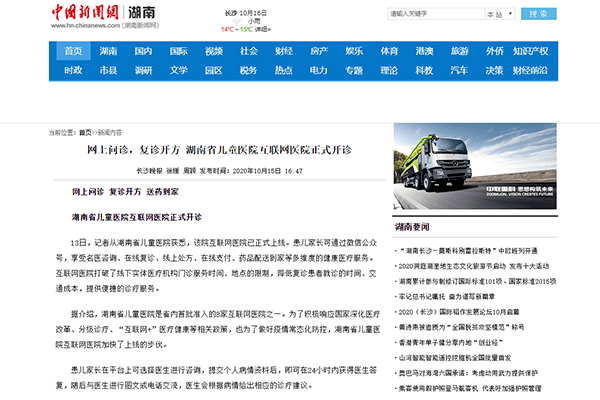Open the 牢记总书记嘱托 news link
Viewport: 600px width, 400px height.
point(447,297)
